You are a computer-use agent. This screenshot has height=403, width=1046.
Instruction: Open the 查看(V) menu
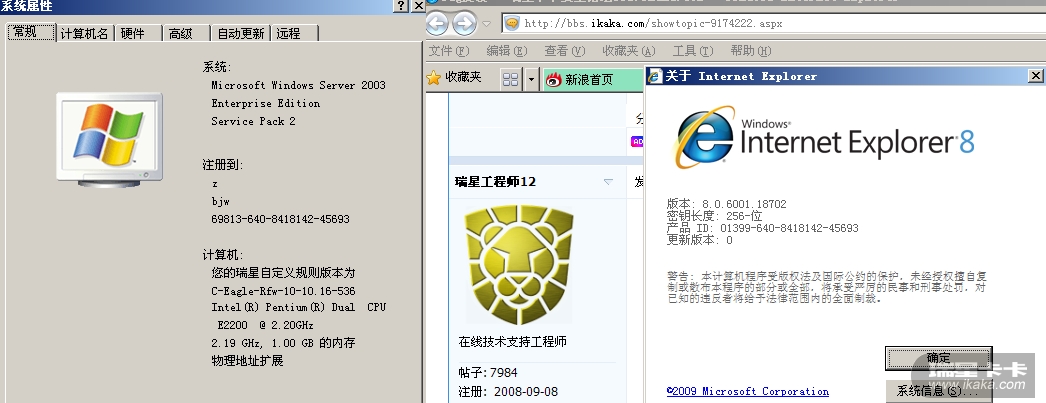click(x=564, y=51)
